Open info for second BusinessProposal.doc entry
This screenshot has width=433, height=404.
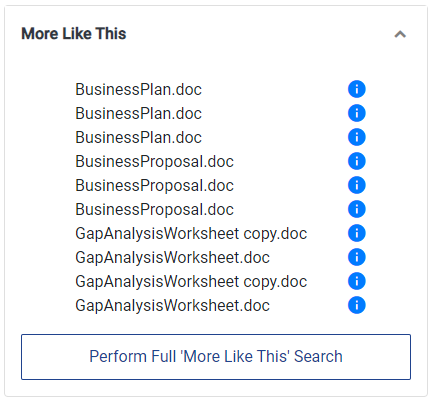[x=357, y=185]
